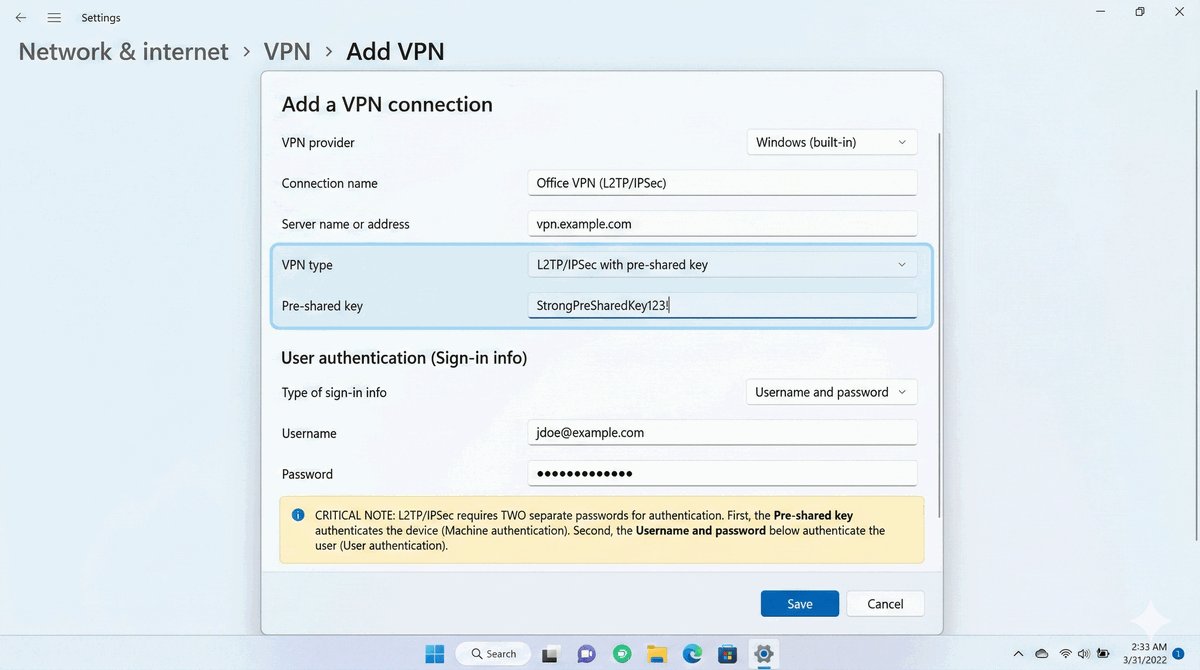Click the Pre-shared key input field

coord(721,306)
